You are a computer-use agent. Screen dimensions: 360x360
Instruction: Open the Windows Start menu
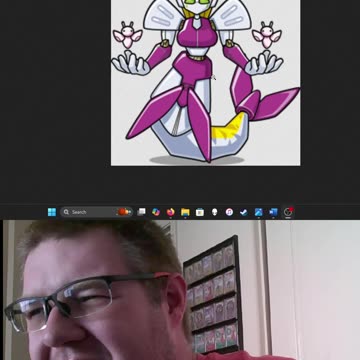pos(52,212)
